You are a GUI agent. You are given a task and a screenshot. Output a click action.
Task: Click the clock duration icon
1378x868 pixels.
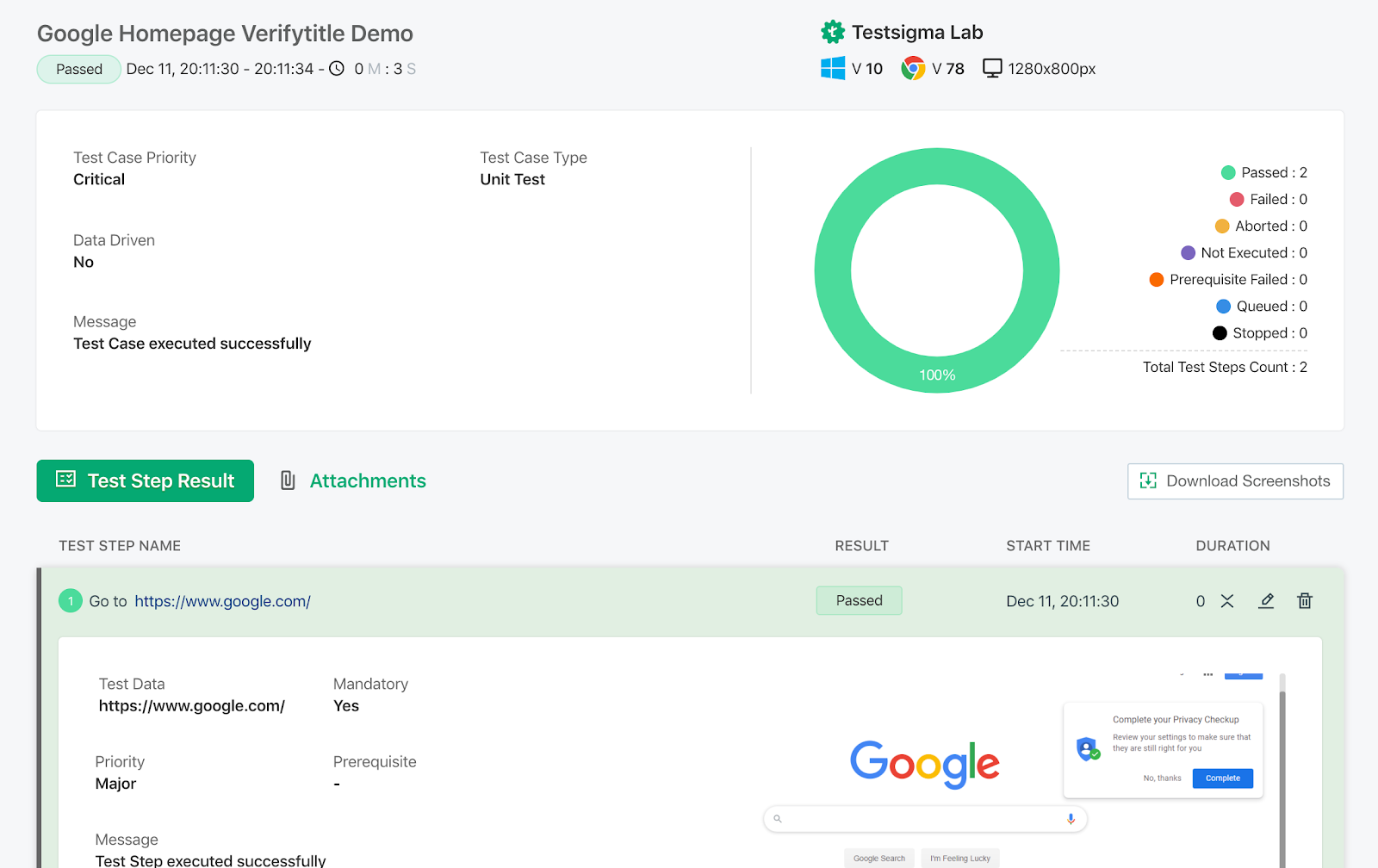[337, 68]
